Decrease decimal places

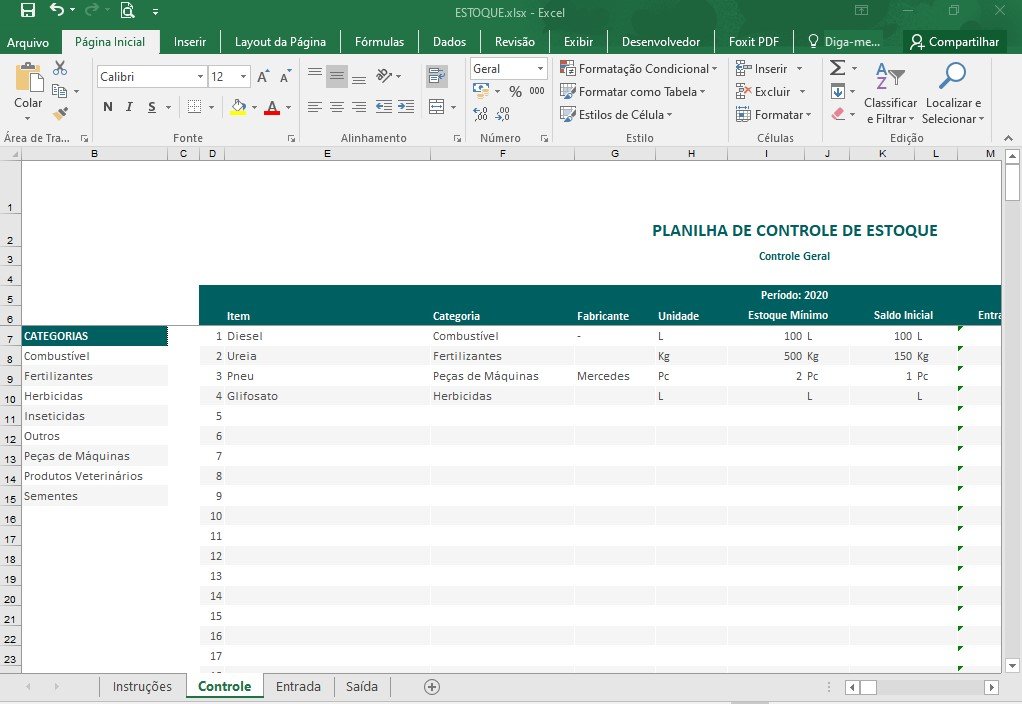(503, 115)
